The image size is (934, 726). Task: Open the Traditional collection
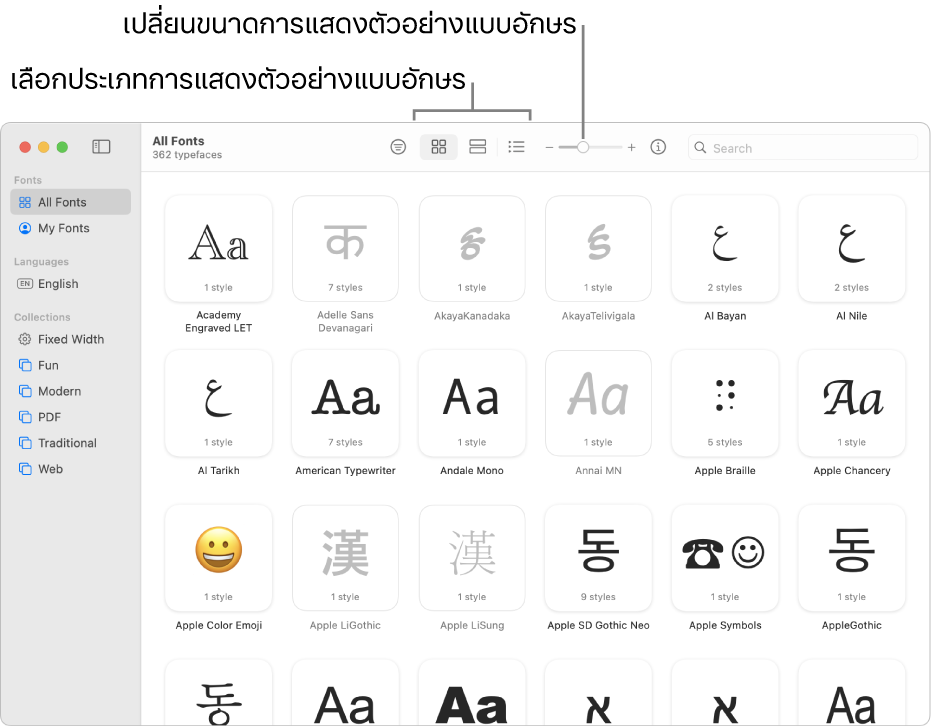(x=70, y=443)
